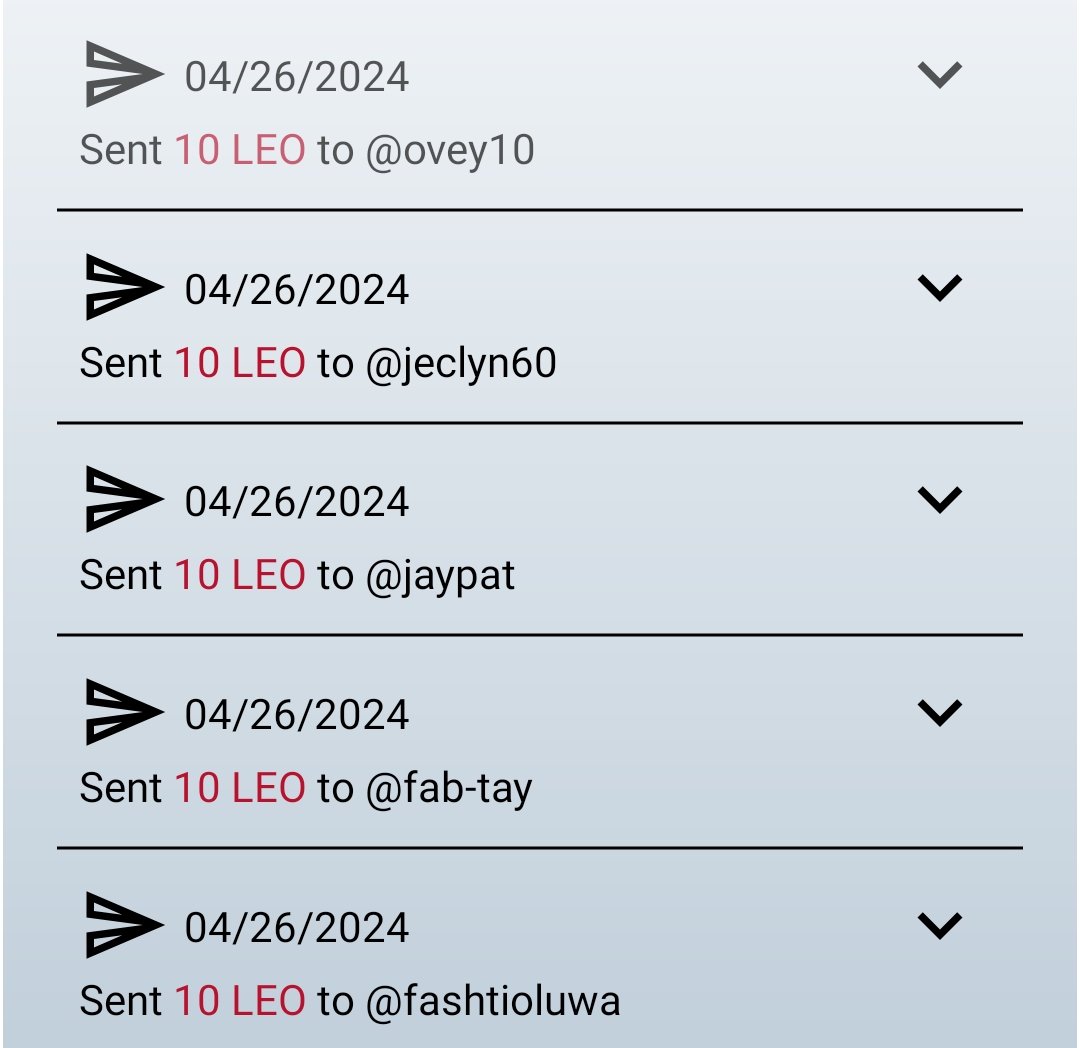Click the 04/26/2024 date above the fashtioluwa transfer
Screen dimensions: 1080x1048
[297, 928]
